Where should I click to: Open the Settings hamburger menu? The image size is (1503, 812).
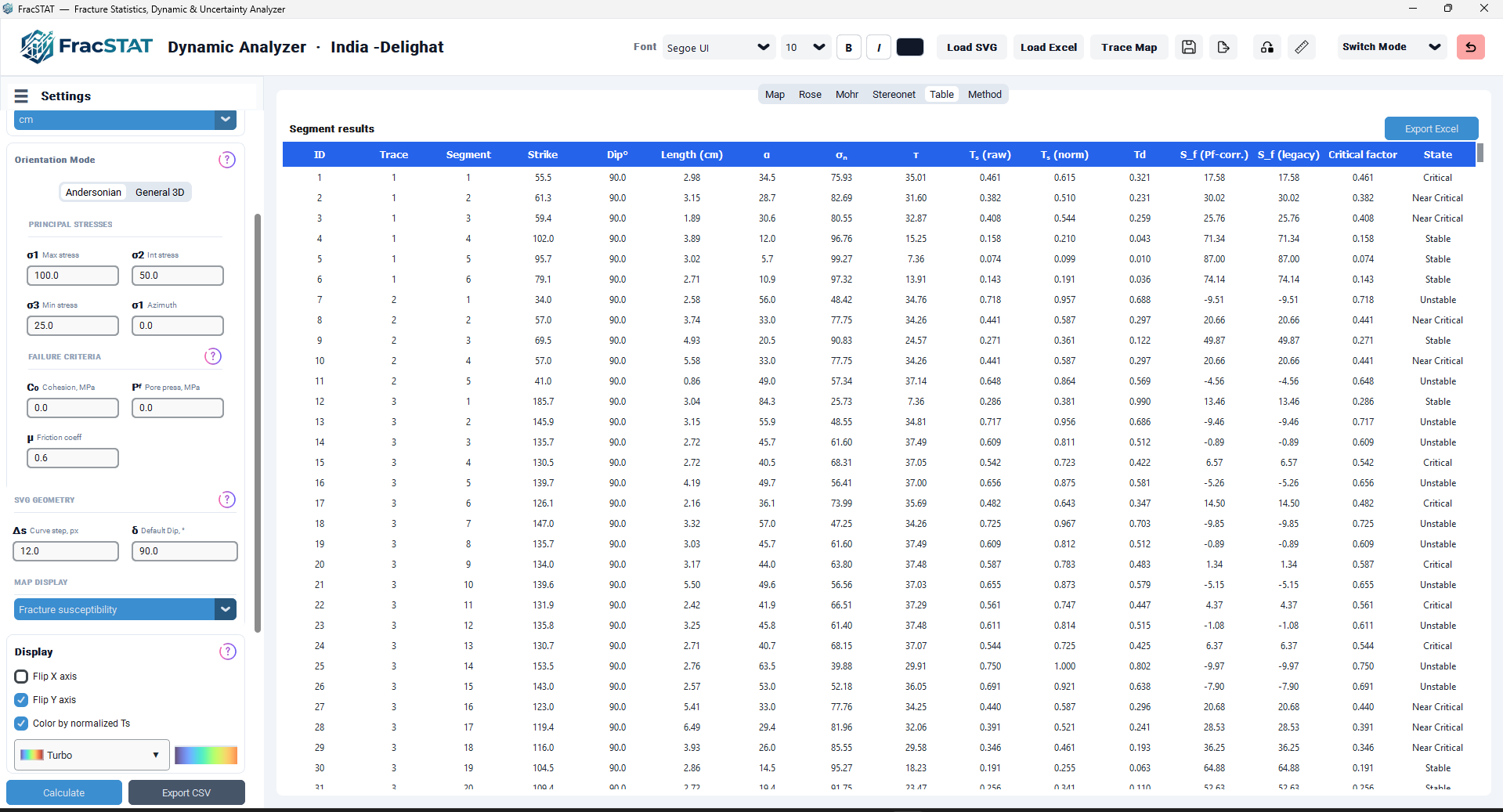pos(21,96)
